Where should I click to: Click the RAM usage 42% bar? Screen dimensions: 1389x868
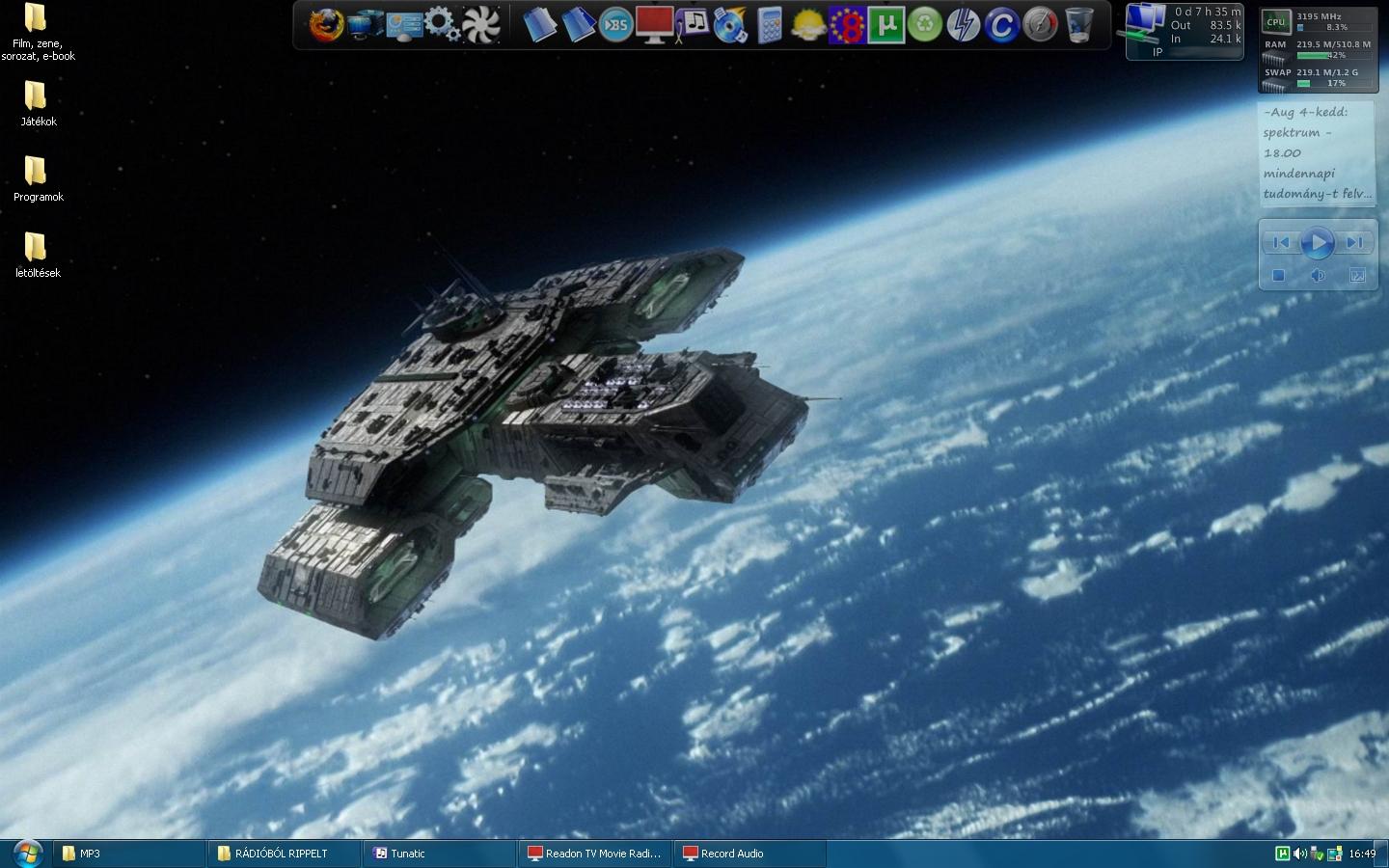1335,55
